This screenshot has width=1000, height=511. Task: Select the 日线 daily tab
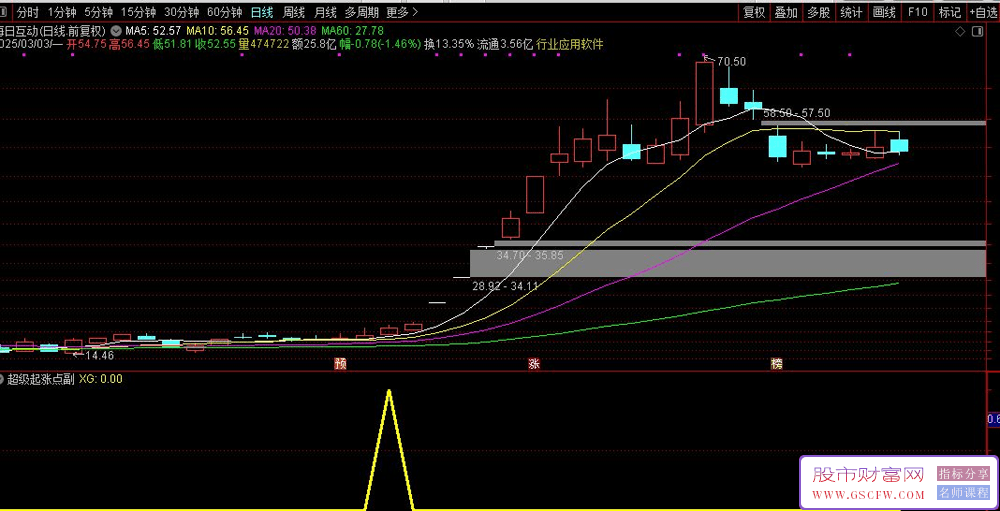click(262, 12)
